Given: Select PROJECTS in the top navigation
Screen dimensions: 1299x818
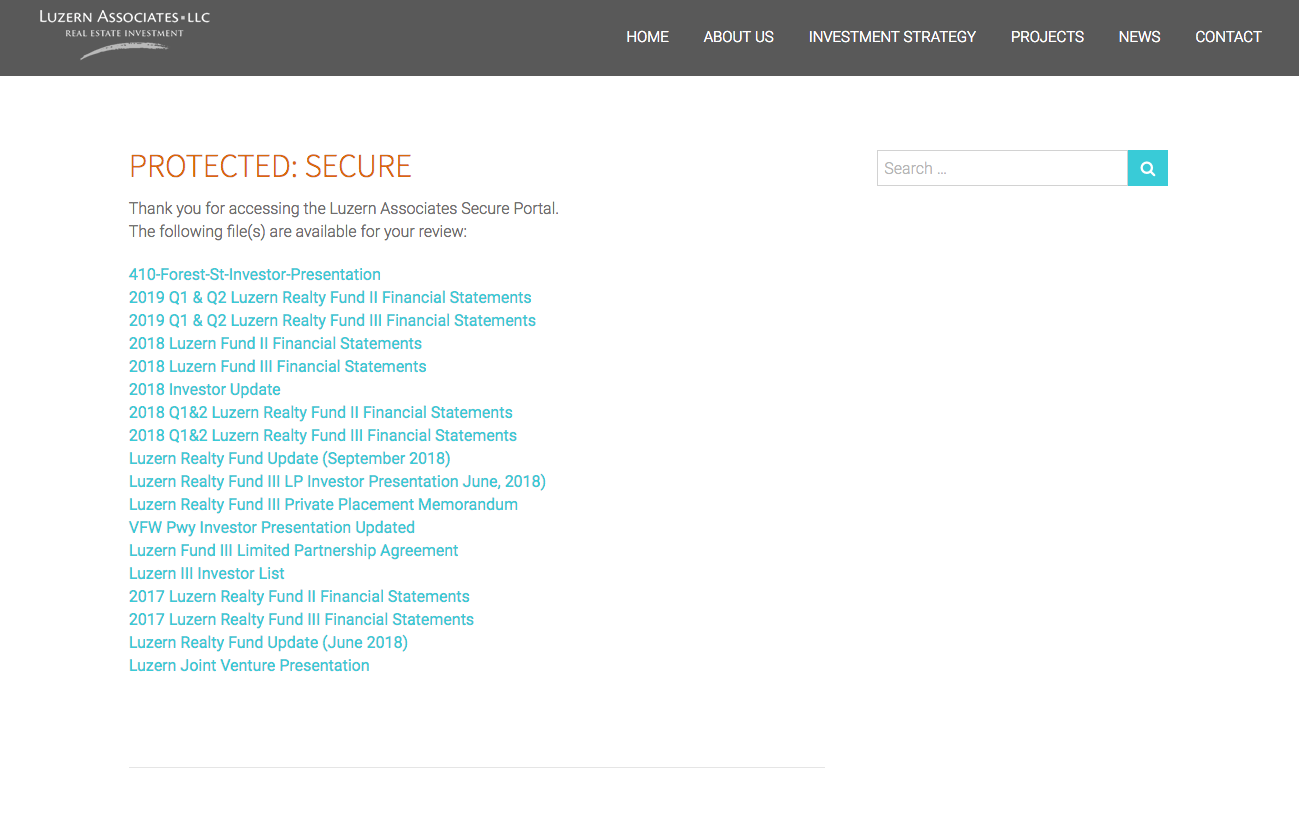Looking at the screenshot, I should coord(1047,37).
